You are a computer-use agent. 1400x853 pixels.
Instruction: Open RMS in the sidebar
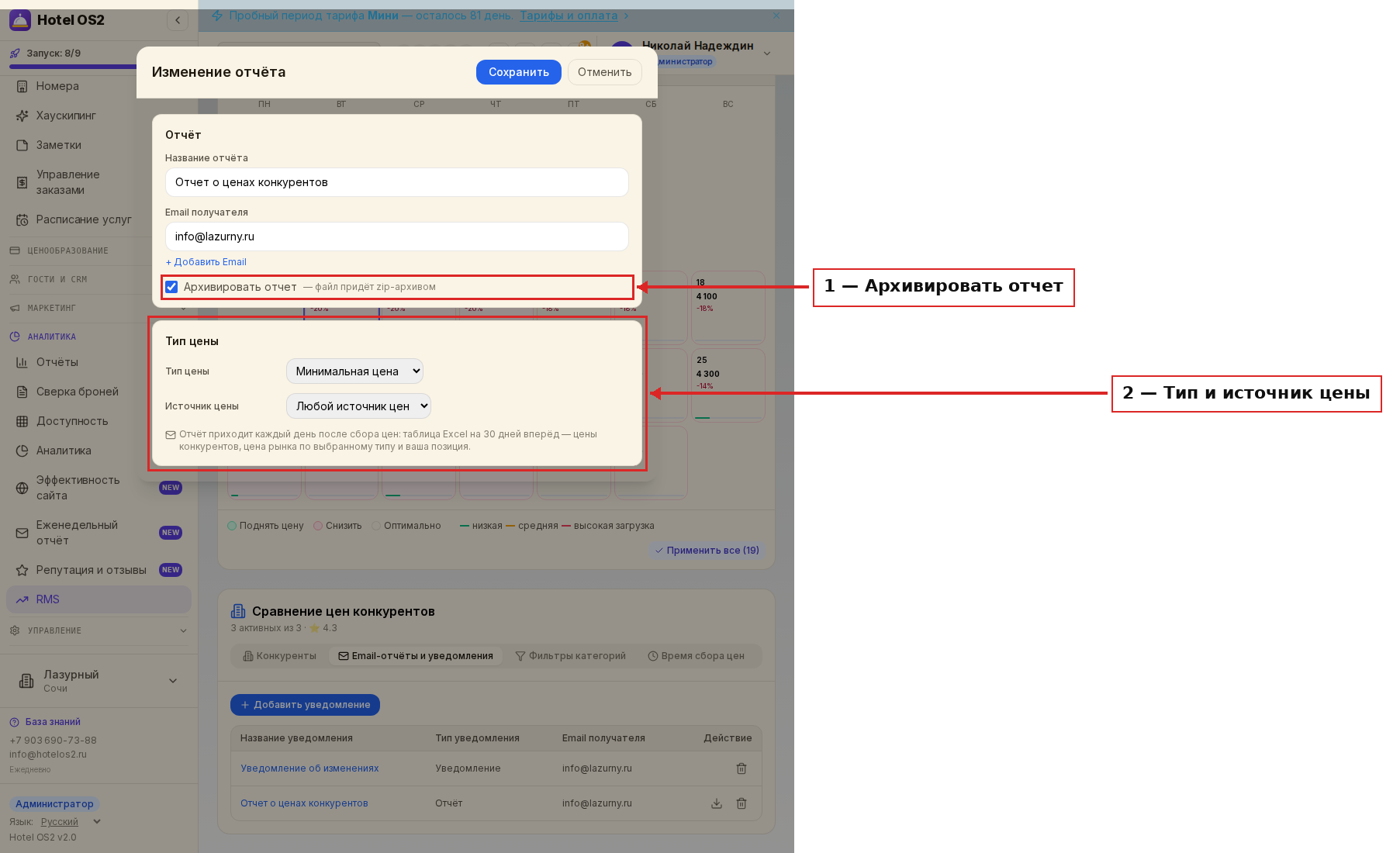pyautogui.click(x=99, y=599)
